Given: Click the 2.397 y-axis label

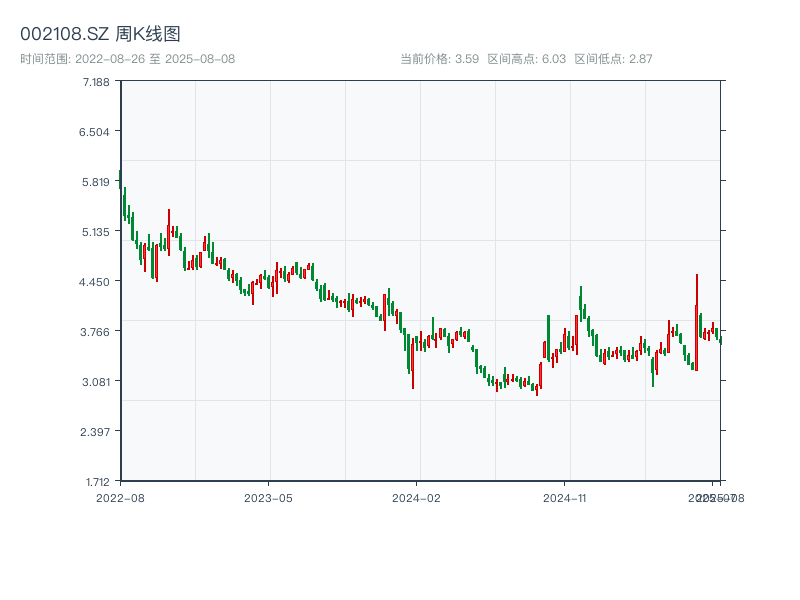Looking at the screenshot, I should point(97,432).
